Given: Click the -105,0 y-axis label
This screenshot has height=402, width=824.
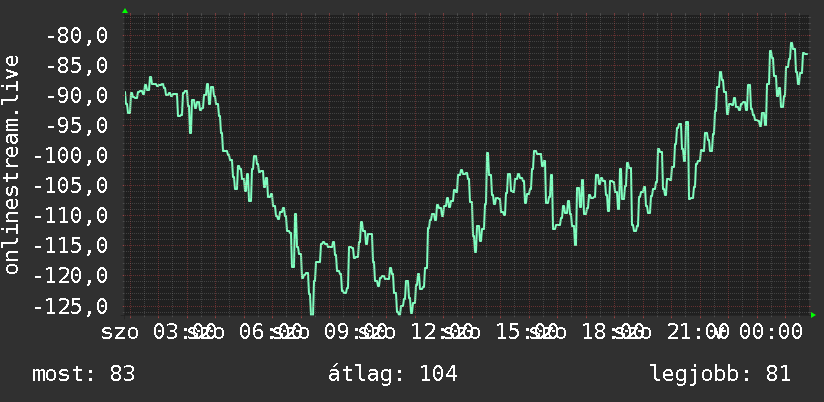Looking at the screenshot, I should 70,185.
